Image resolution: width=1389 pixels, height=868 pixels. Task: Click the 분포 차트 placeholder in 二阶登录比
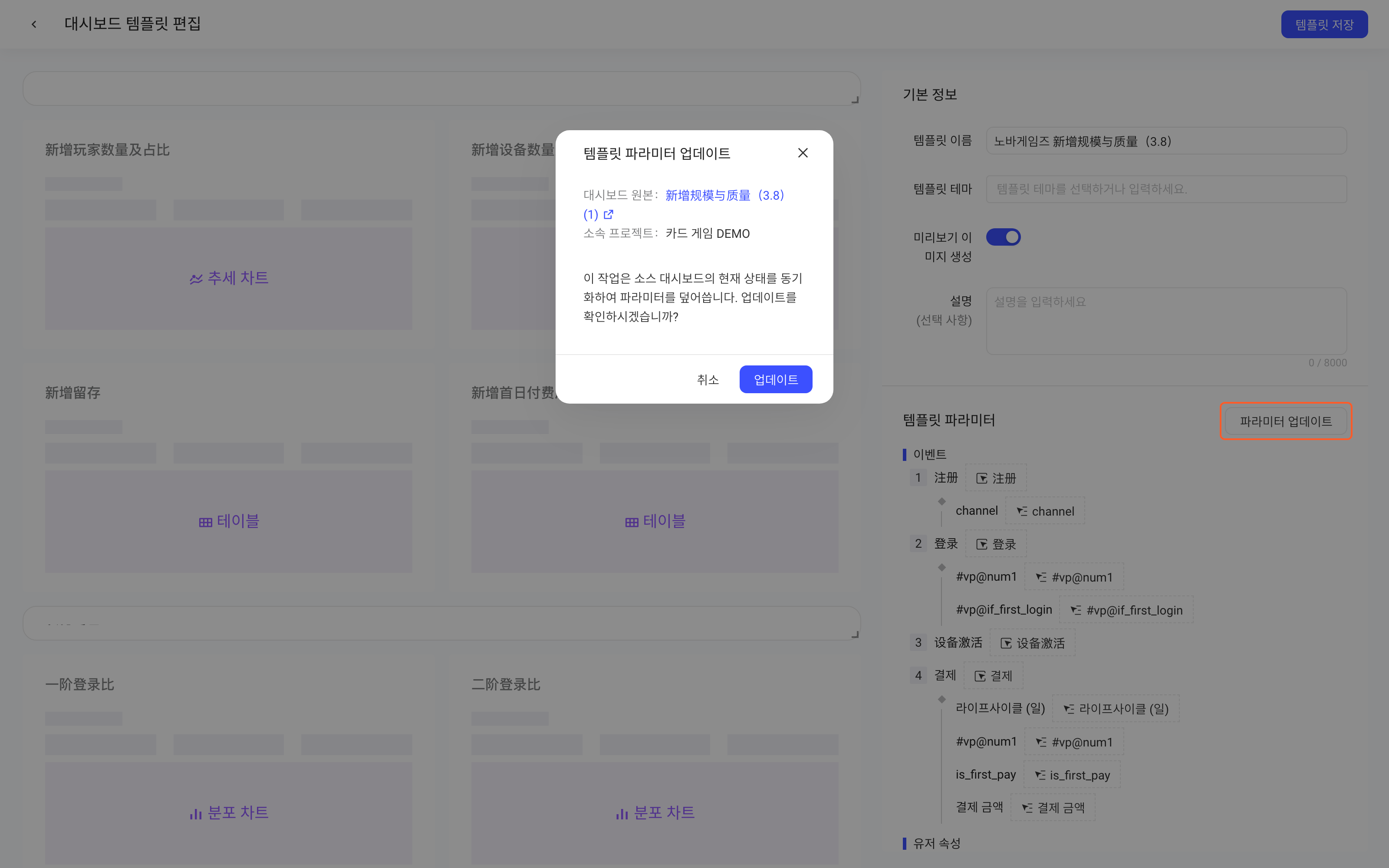tap(655, 813)
